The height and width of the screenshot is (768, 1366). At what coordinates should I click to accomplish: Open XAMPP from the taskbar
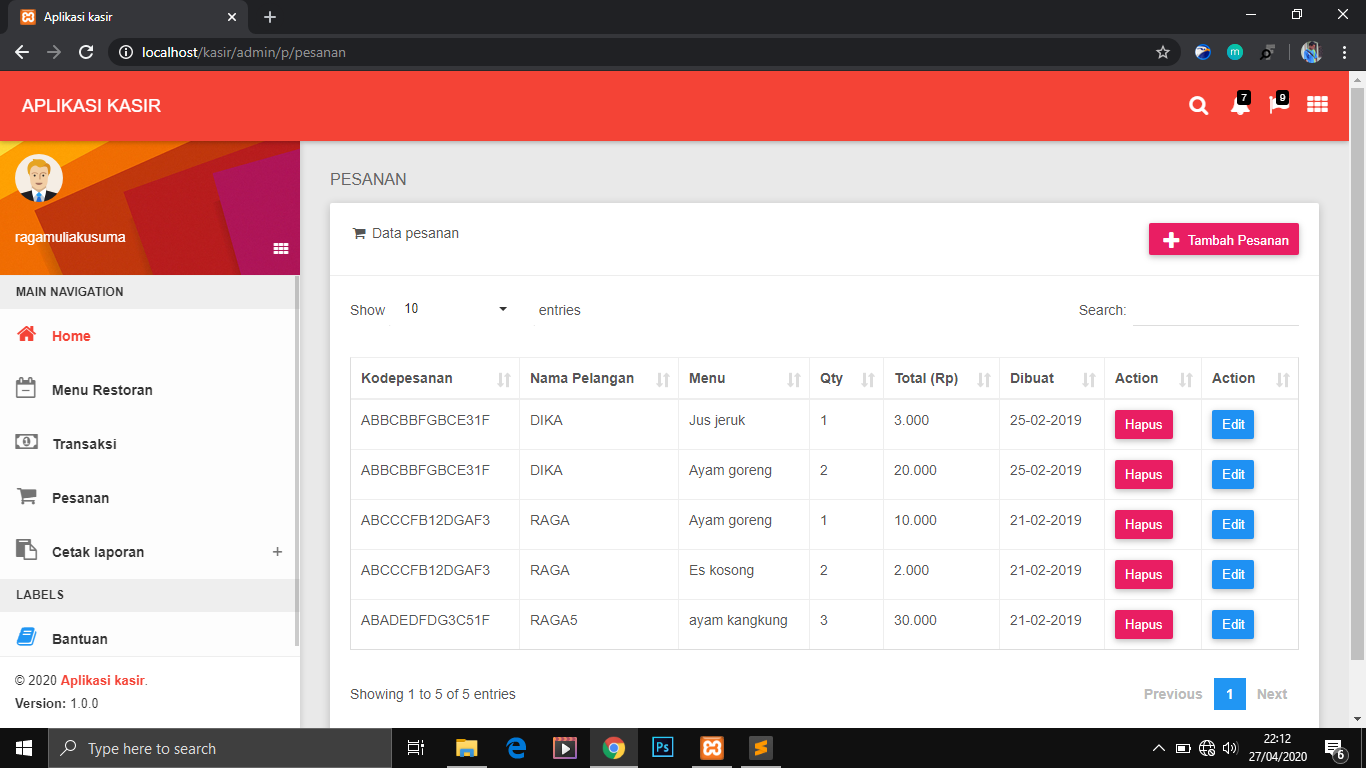tap(711, 747)
